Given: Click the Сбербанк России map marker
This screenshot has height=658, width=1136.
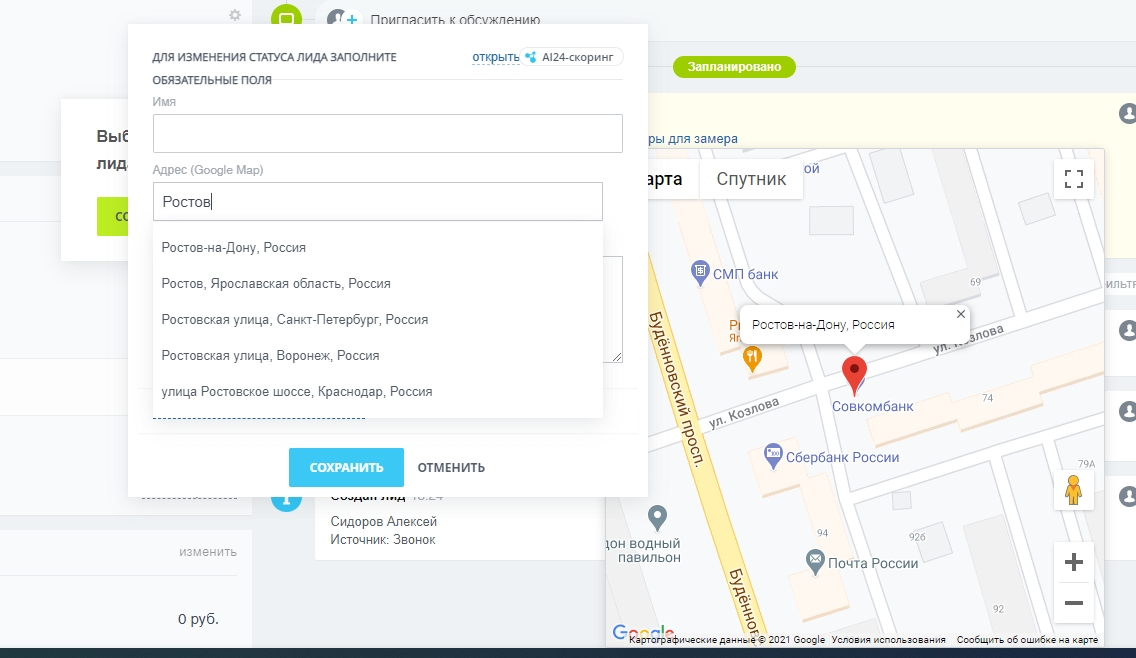Looking at the screenshot, I should click(x=772, y=456).
